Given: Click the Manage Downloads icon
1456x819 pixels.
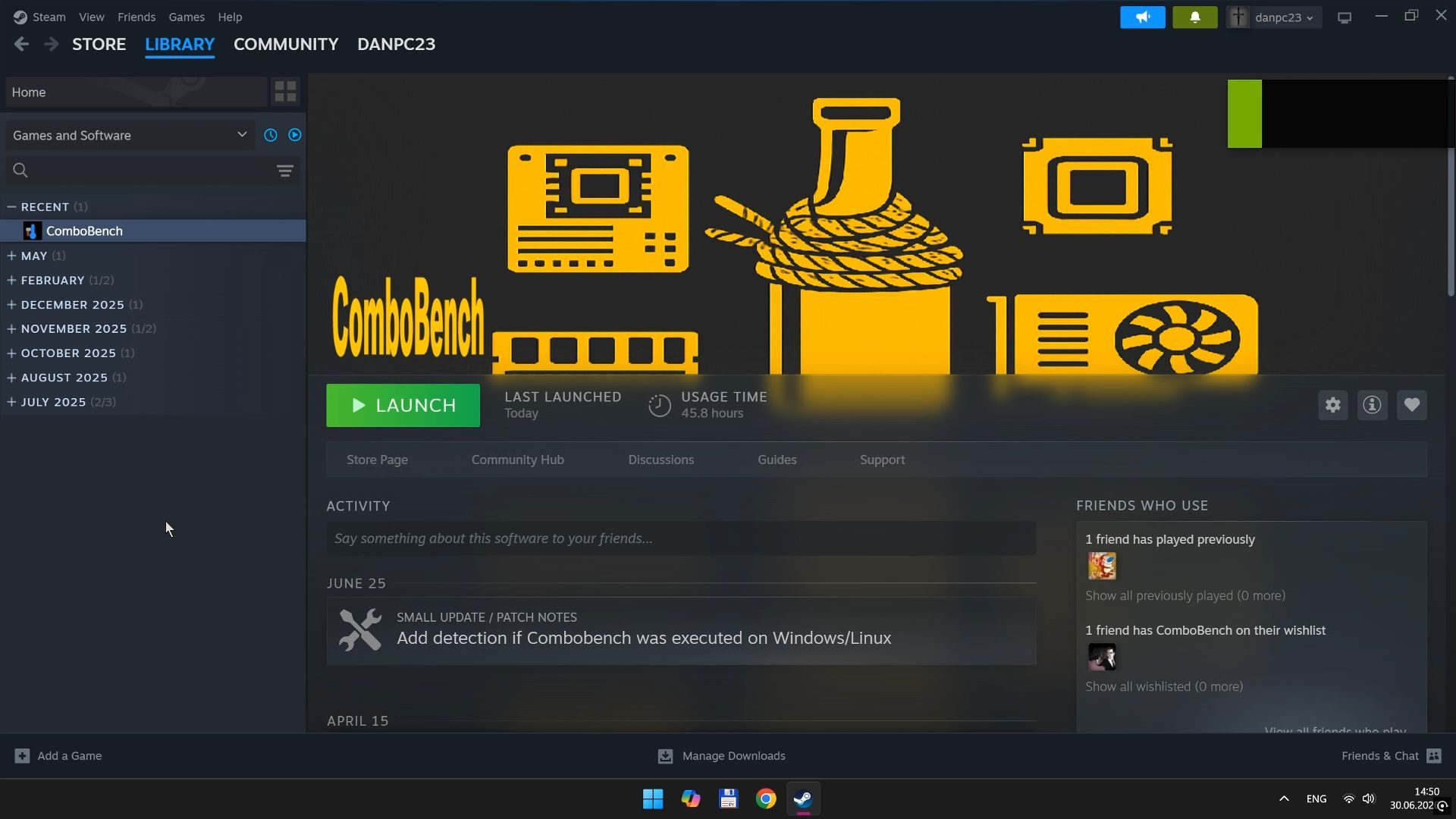Looking at the screenshot, I should point(665,756).
